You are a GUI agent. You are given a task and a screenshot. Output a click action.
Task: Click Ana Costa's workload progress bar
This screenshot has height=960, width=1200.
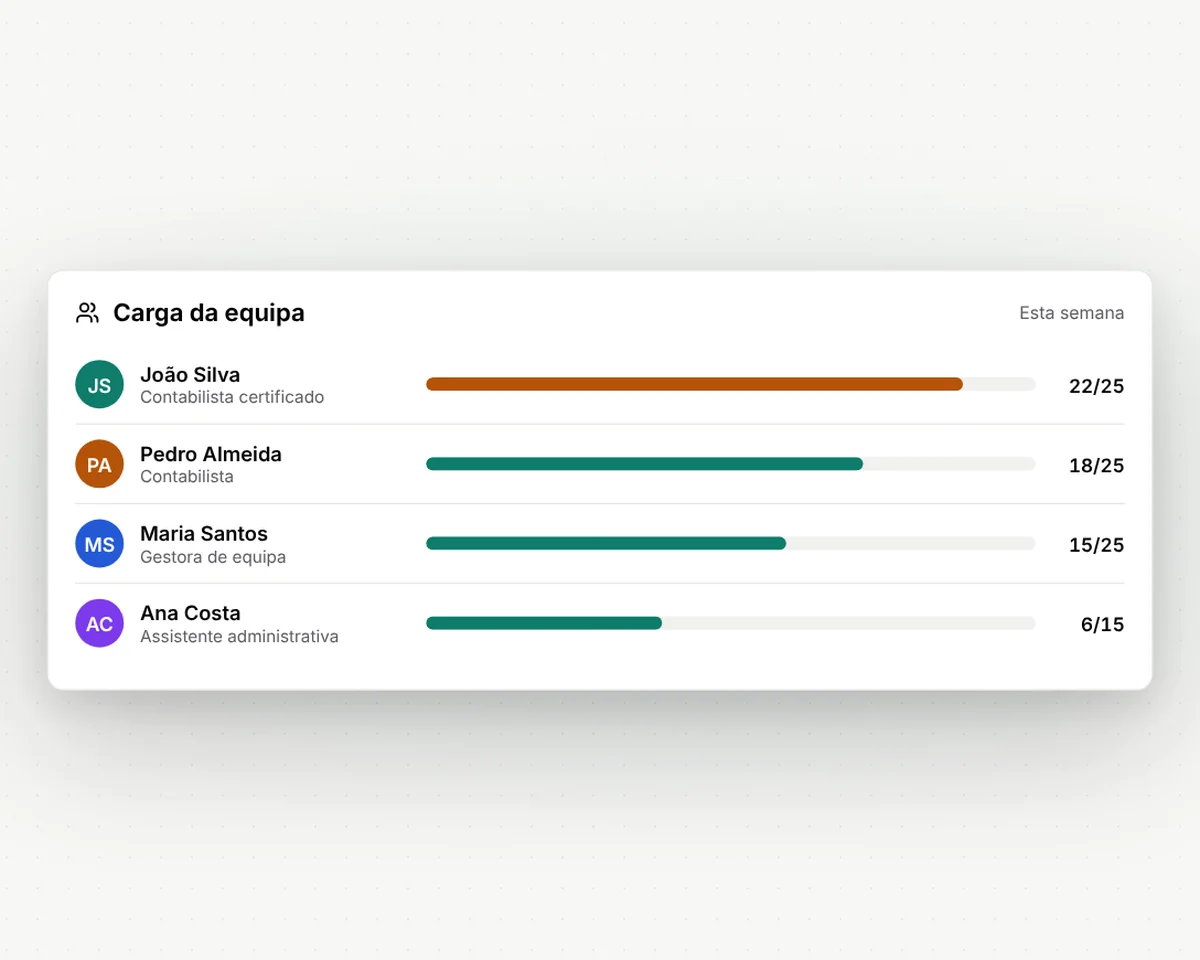(731, 623)
